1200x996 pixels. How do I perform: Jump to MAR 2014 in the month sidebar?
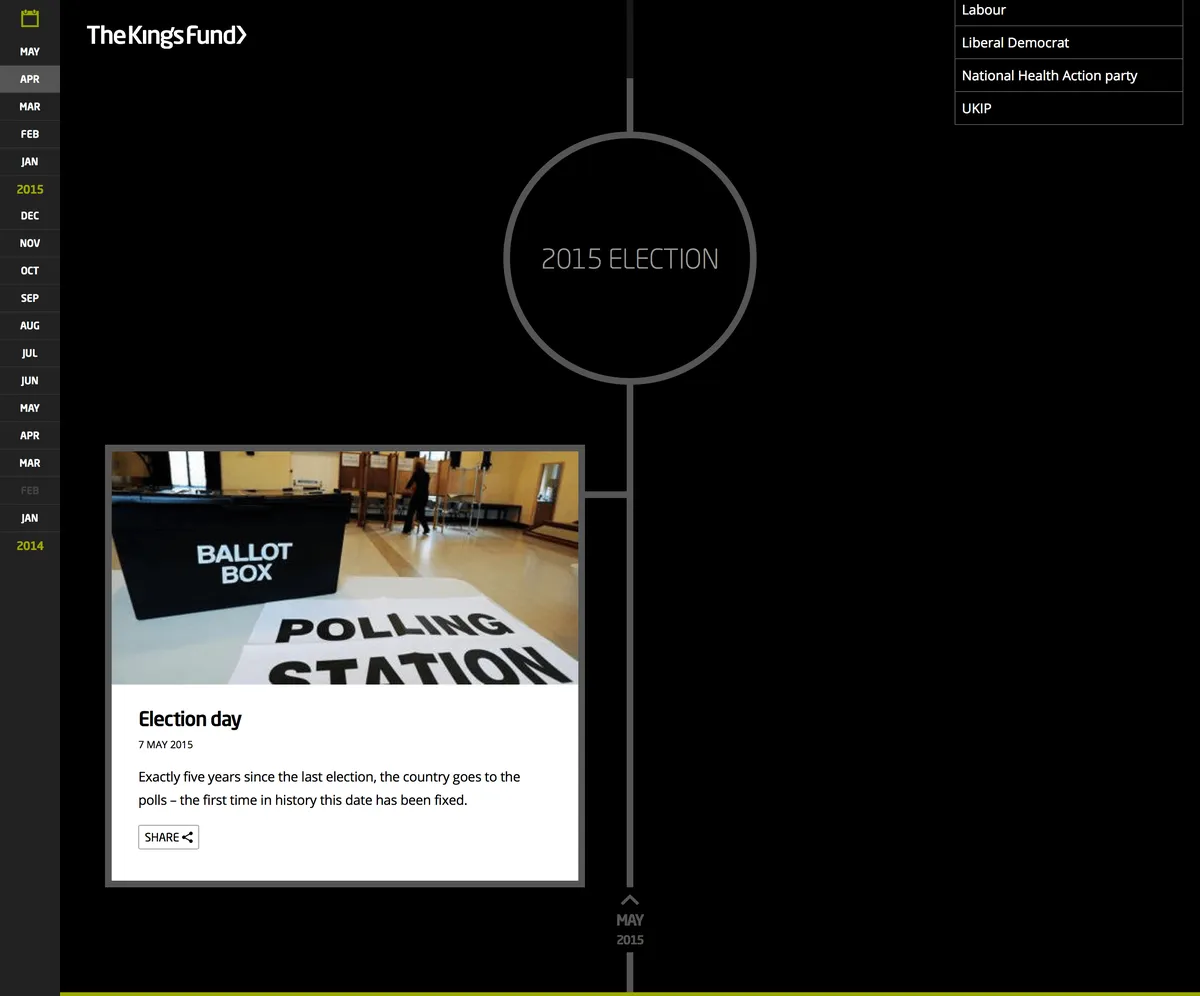coord(30,463)
